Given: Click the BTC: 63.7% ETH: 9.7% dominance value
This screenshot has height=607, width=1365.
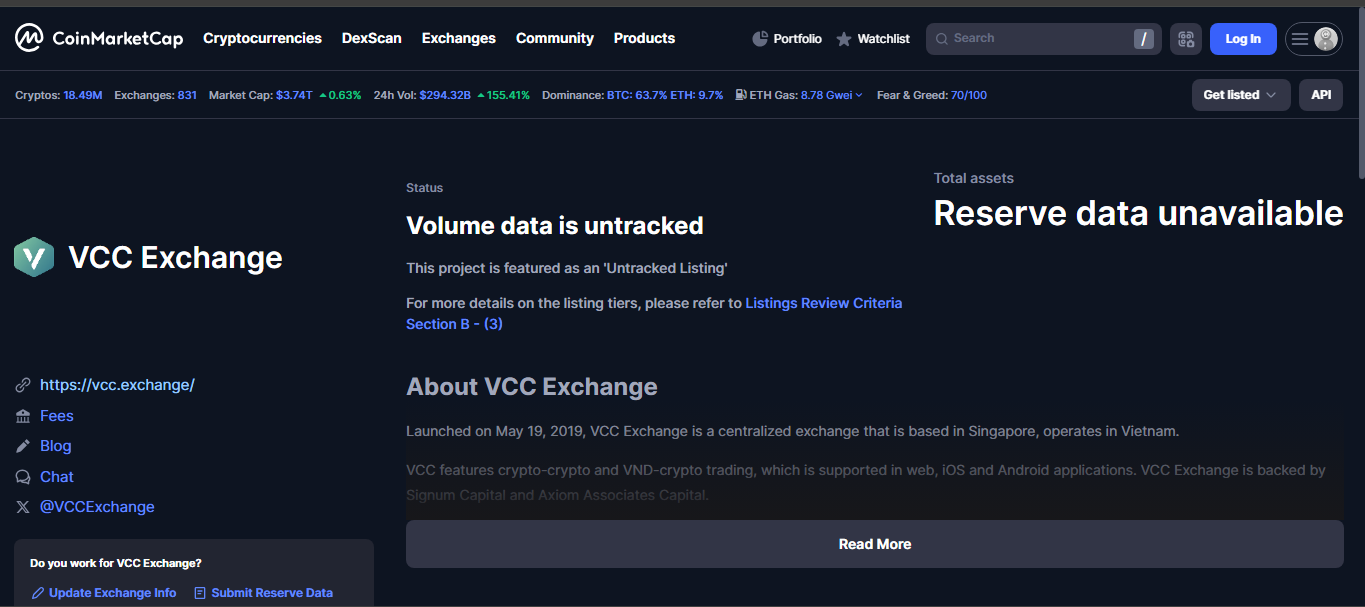Looking at the screenshot, I should pos(665,95).
